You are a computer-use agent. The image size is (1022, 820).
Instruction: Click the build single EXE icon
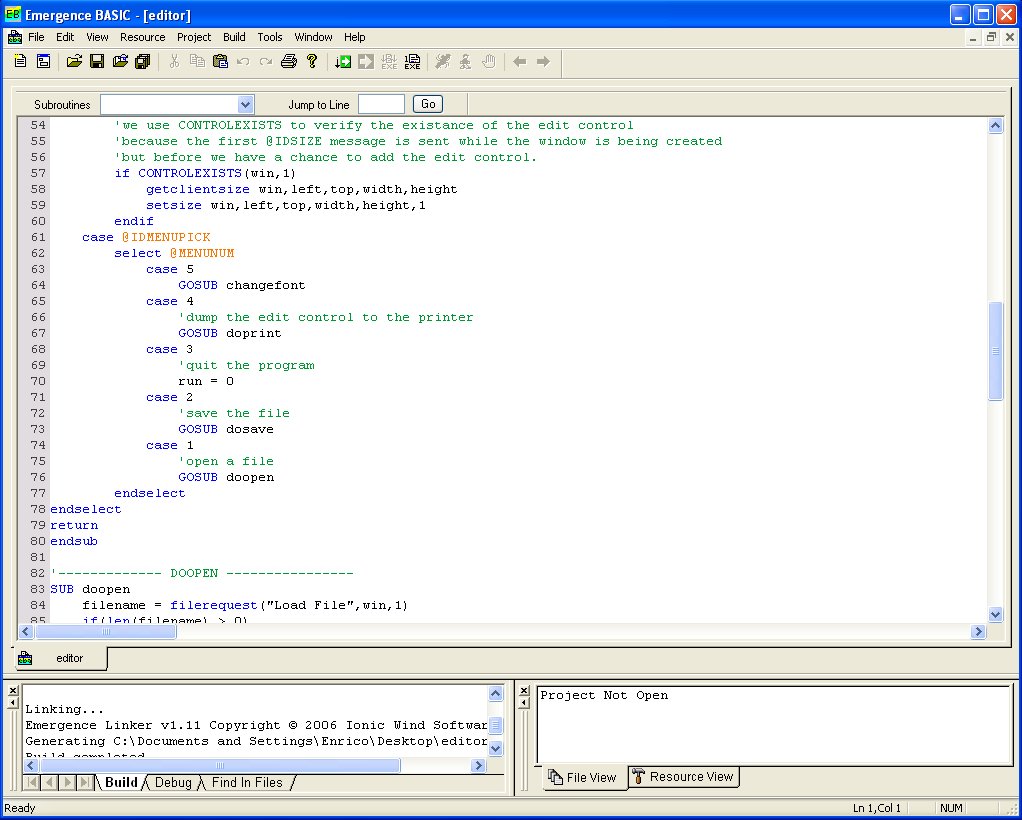pos(412,61)
